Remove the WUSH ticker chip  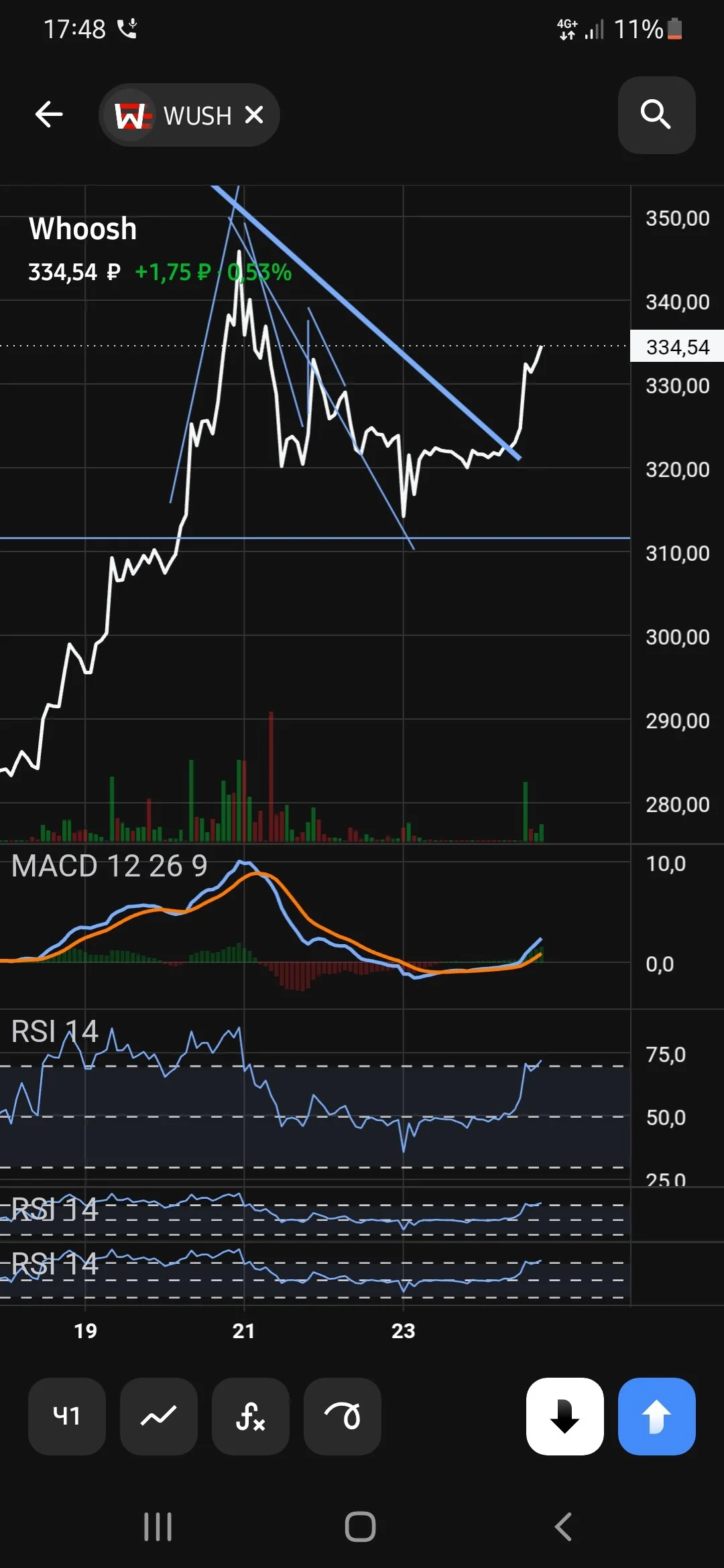[254, 115]
